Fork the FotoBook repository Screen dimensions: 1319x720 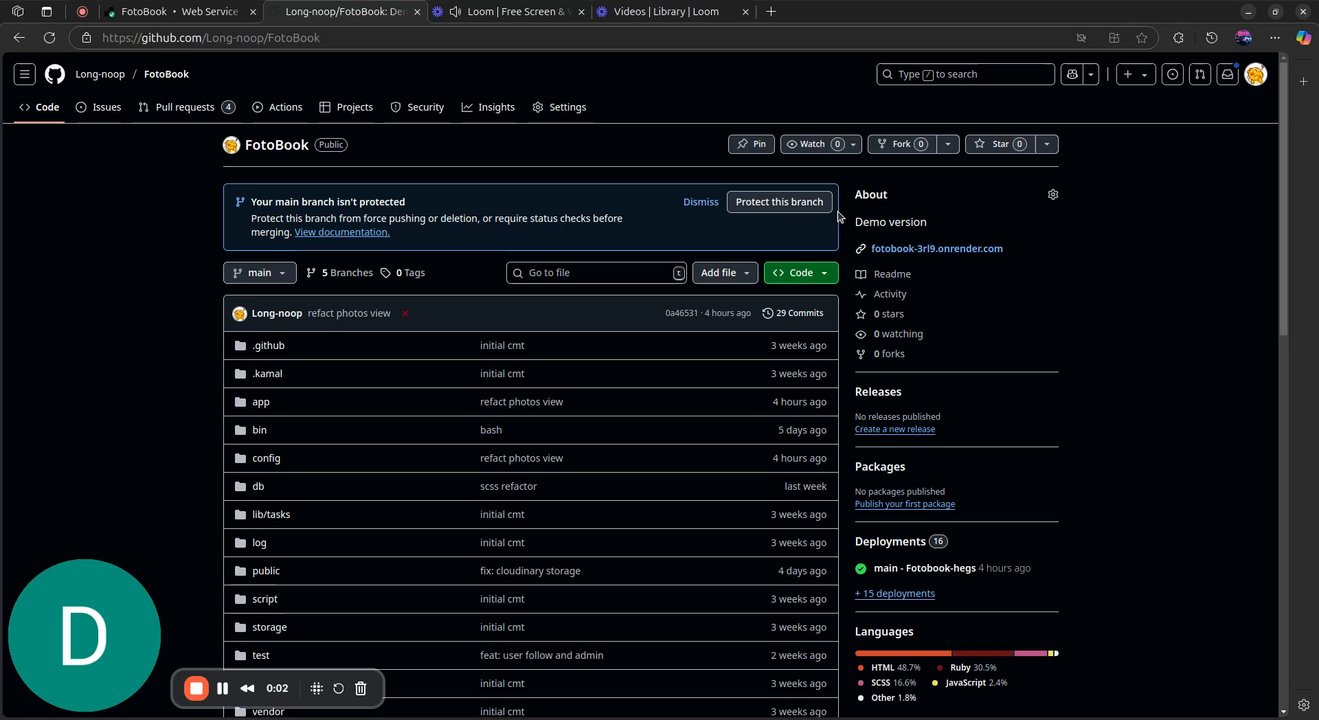click(901, 144)
